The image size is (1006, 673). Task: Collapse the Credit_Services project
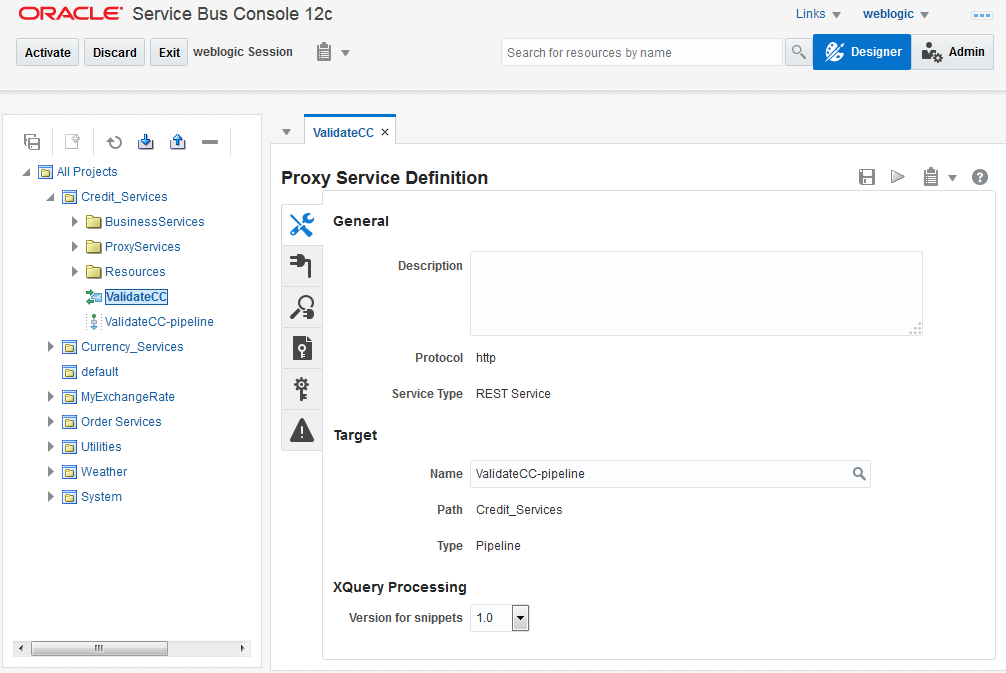click(x=51, y=197)
